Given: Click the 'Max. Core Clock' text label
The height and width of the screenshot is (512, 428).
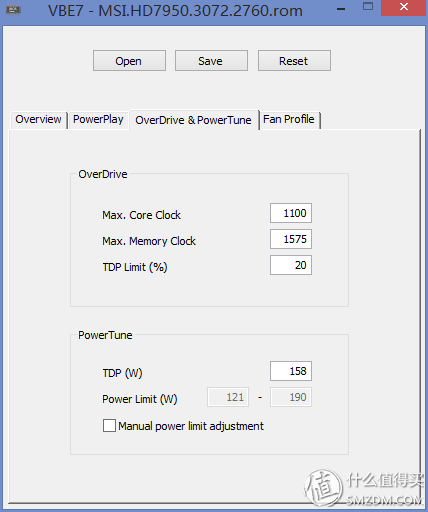Looking at the screenshot, I should (141, 215).
